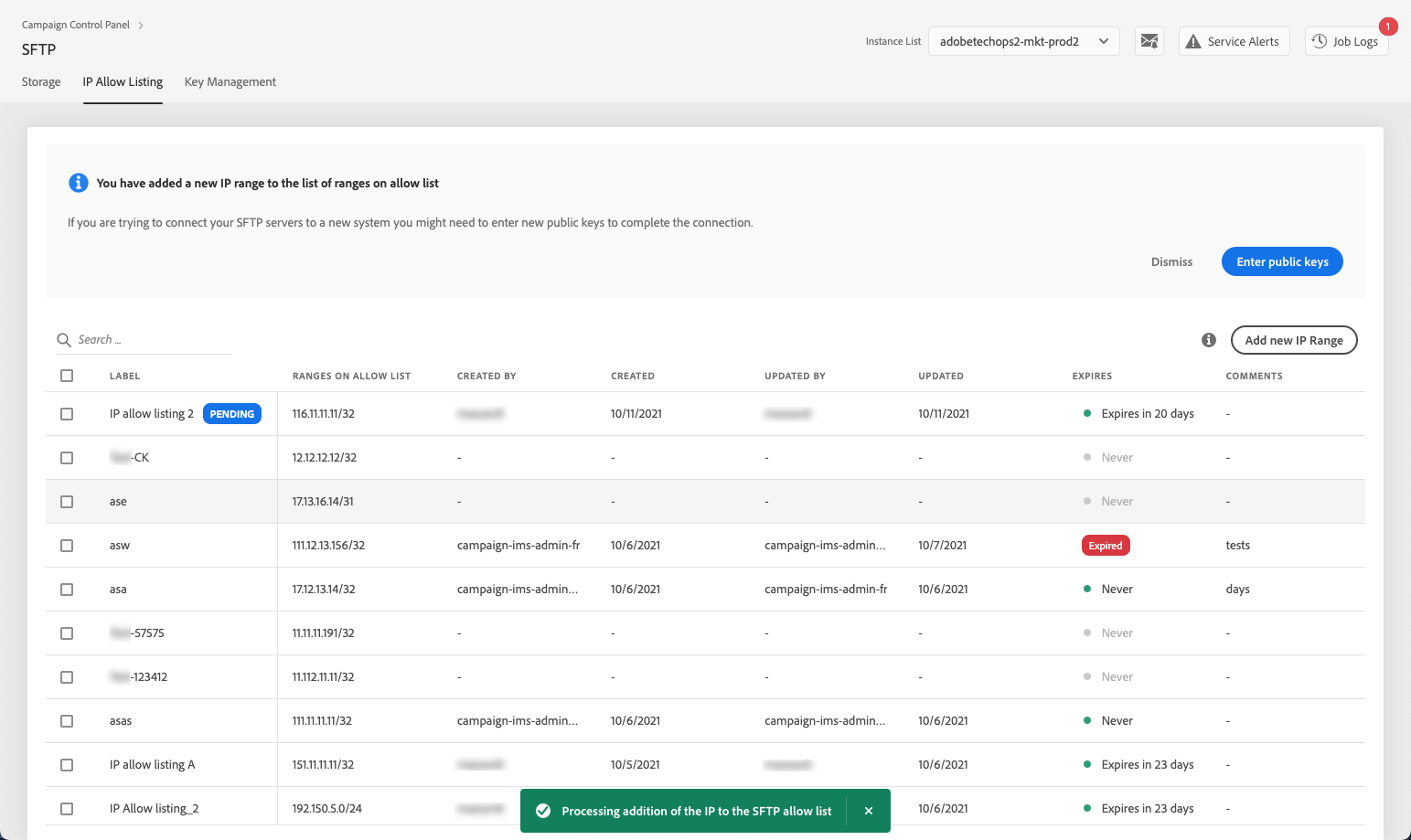This screenshot has width=1411, height=840.
Task: Click the info icon next to Add new IP Range
Action: [x=1209, y=340]
